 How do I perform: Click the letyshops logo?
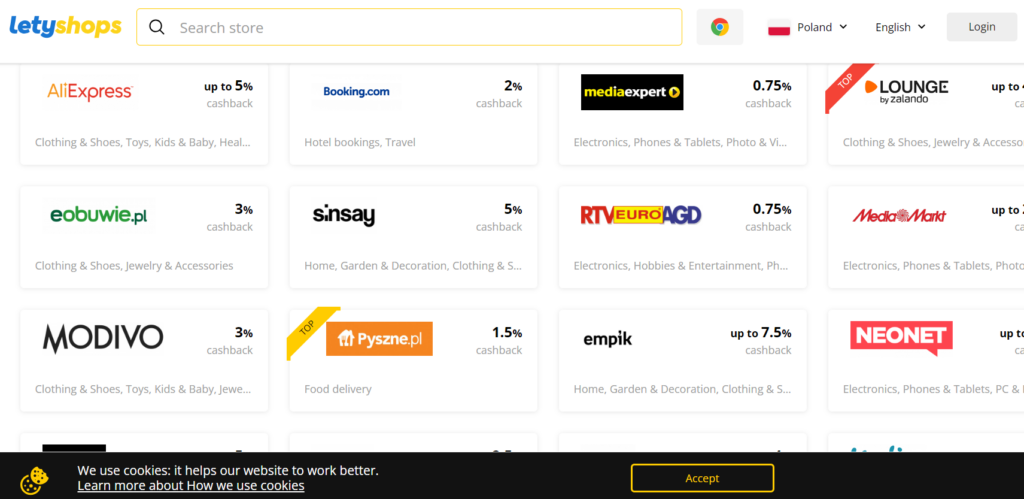click(x=65, y=27)
